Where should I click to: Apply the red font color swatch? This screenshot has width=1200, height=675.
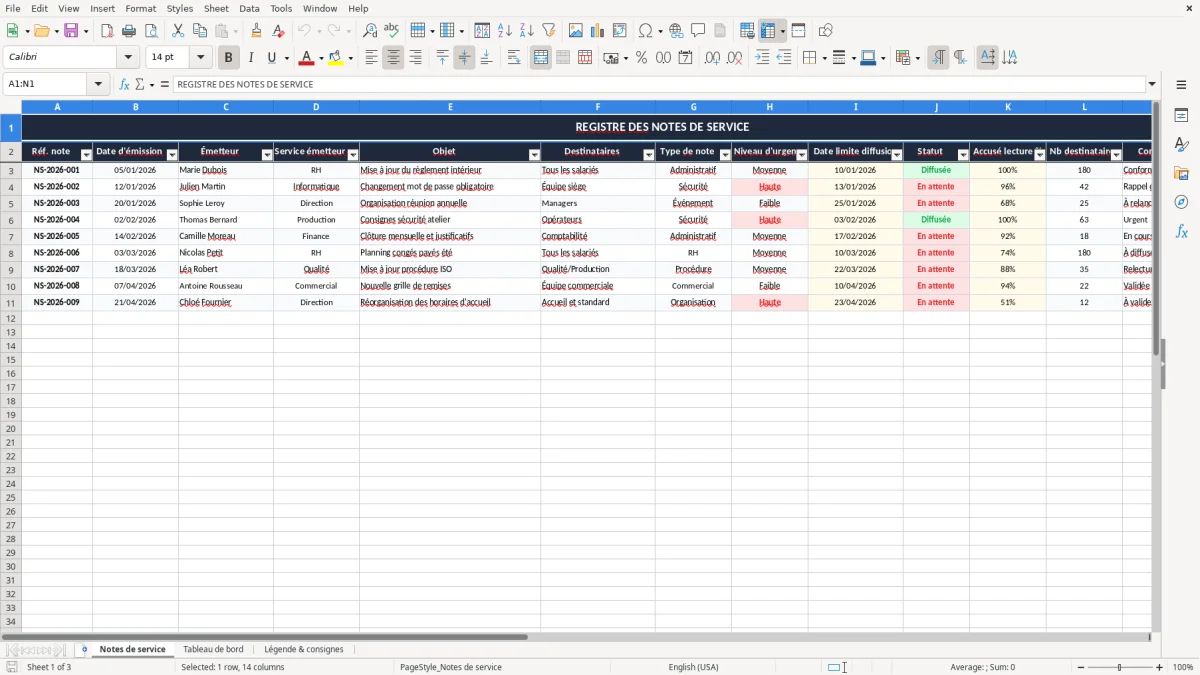click(x=306, y=58)
